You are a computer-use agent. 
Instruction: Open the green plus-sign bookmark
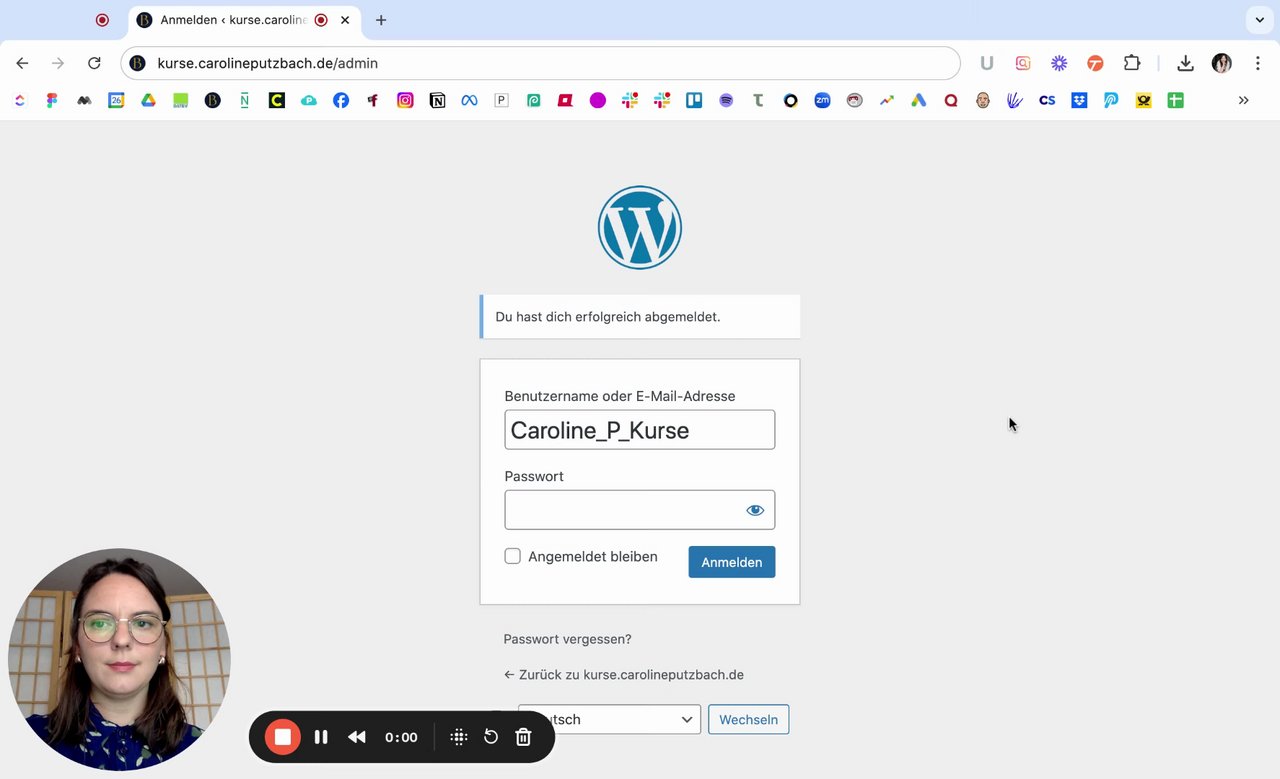tap(1175, 100)
